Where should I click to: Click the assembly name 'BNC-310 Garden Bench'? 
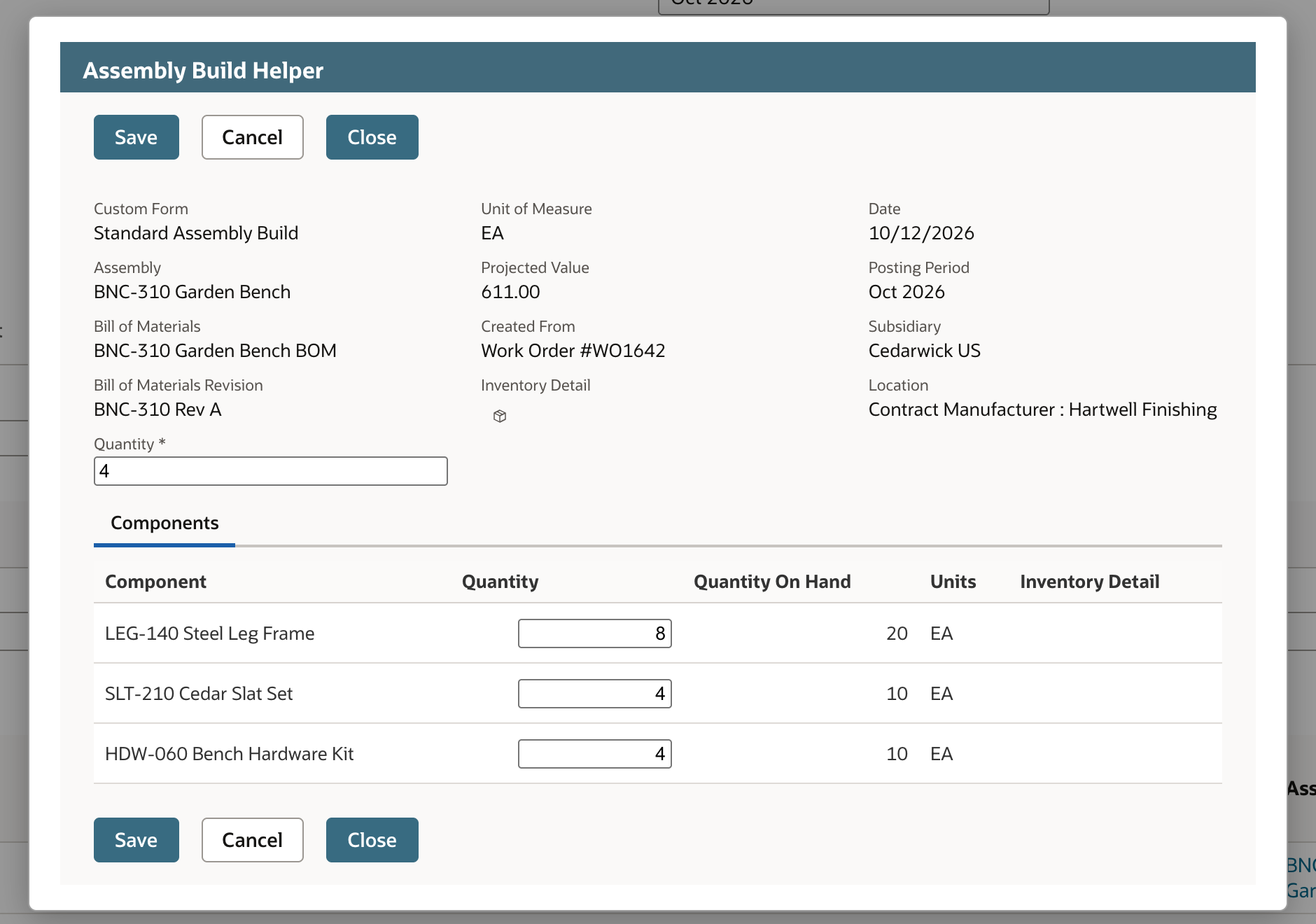[192, 292]
